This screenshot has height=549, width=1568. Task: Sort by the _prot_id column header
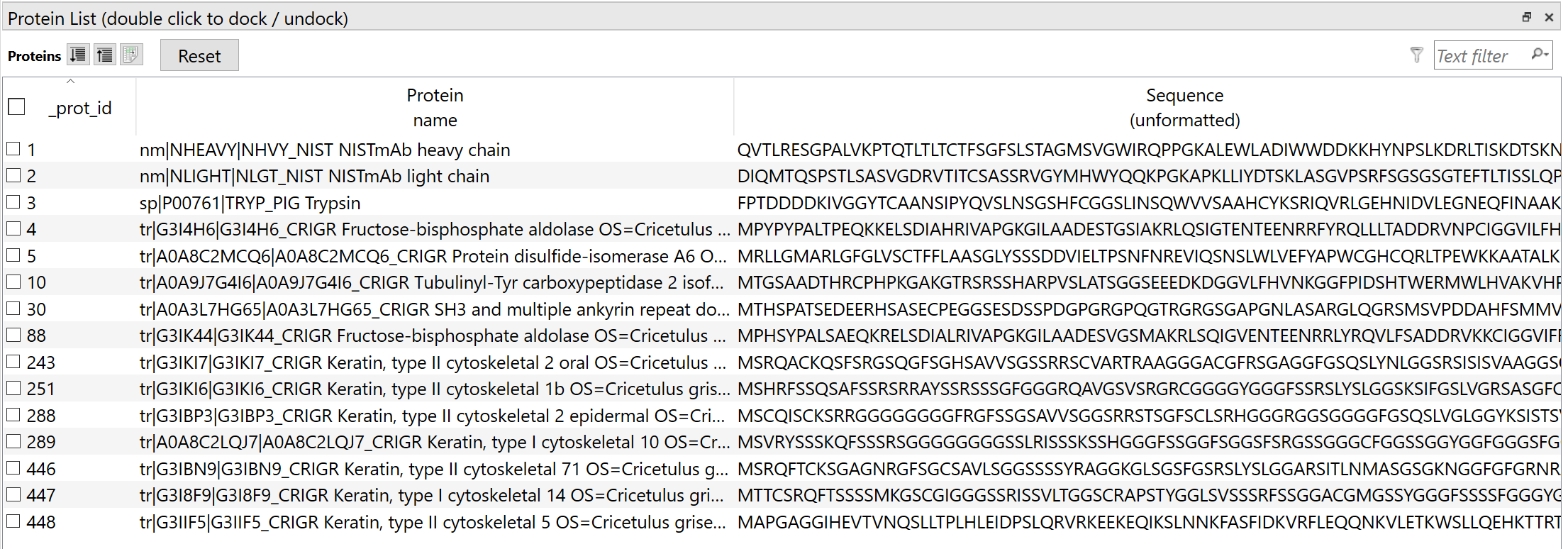(x=80, y=108)
